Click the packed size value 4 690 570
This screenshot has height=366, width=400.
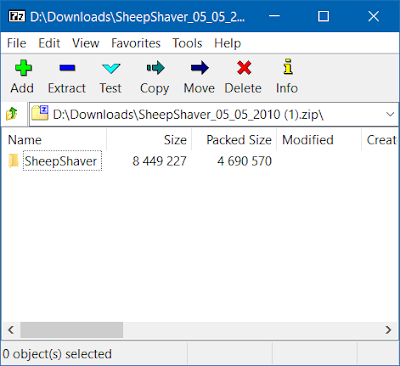[244, 161]
